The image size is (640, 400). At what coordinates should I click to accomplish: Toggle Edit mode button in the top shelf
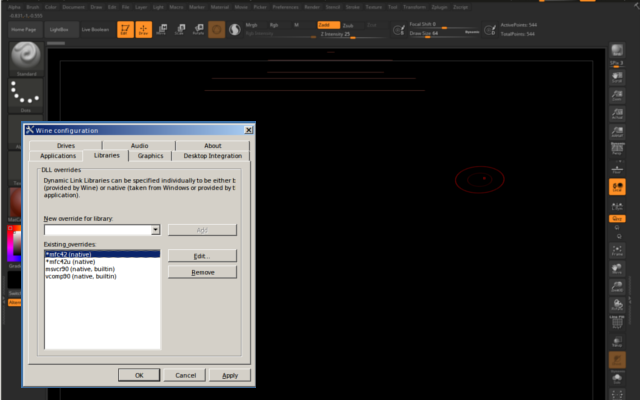point(123,30)
